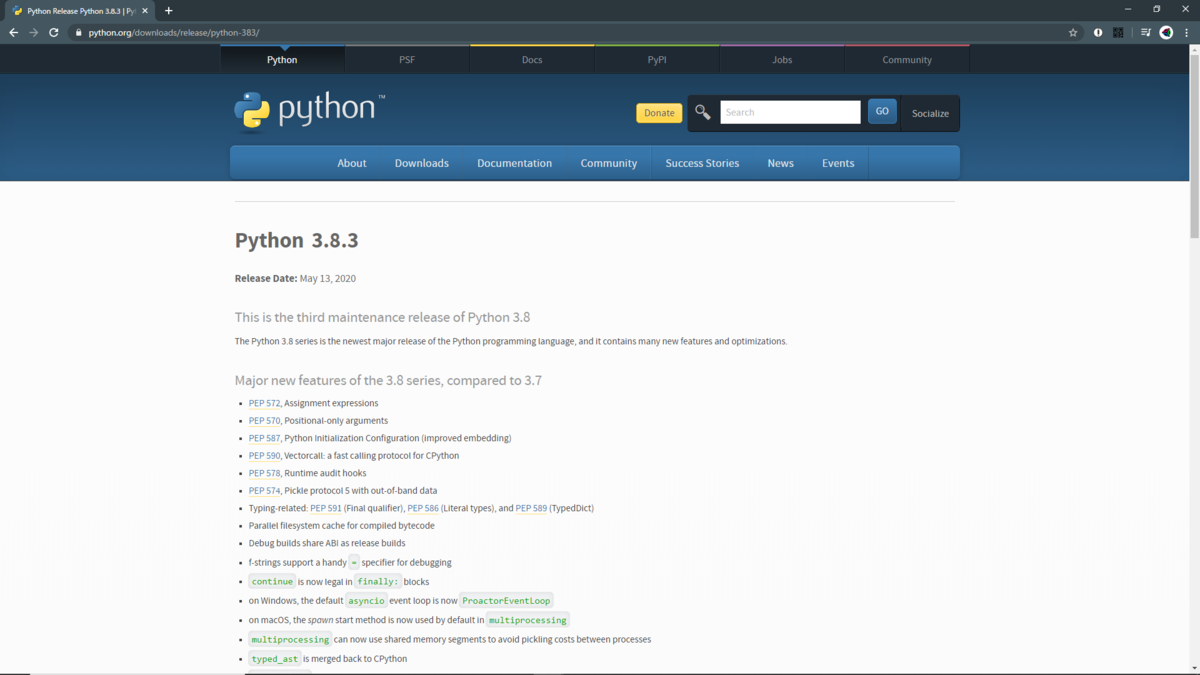Screen dimensions: 1200x675
Task: Open Chrome's three-dot menu
Action: point(1188,32)
